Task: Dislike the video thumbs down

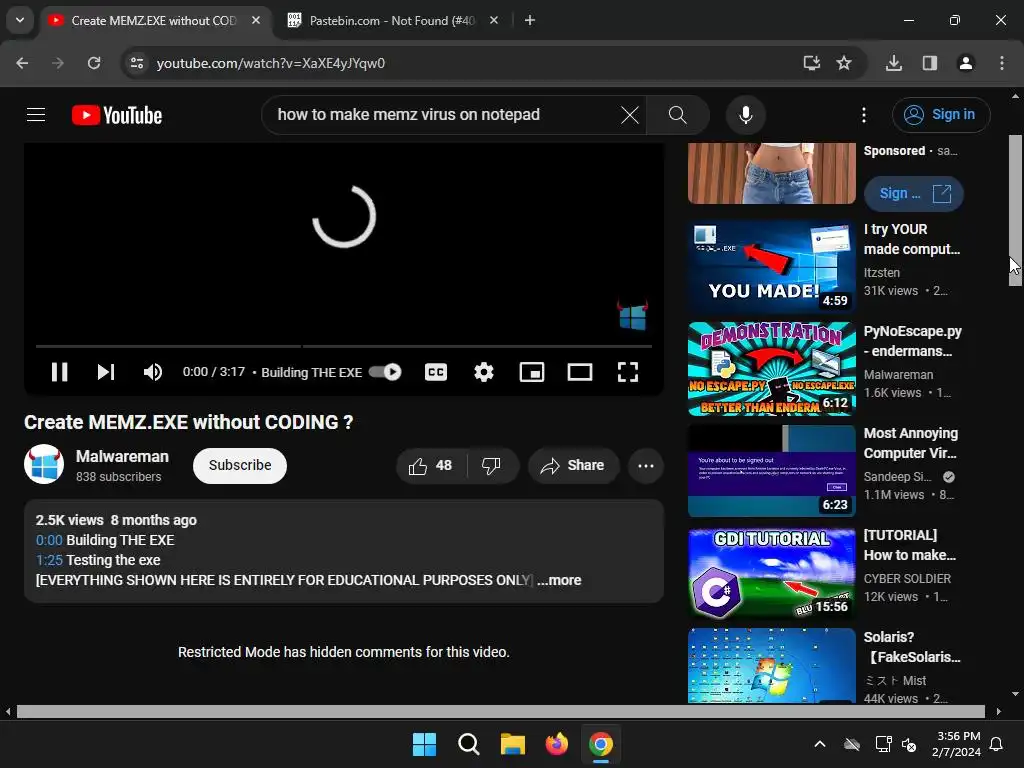Action: click(x=492, y=466)
